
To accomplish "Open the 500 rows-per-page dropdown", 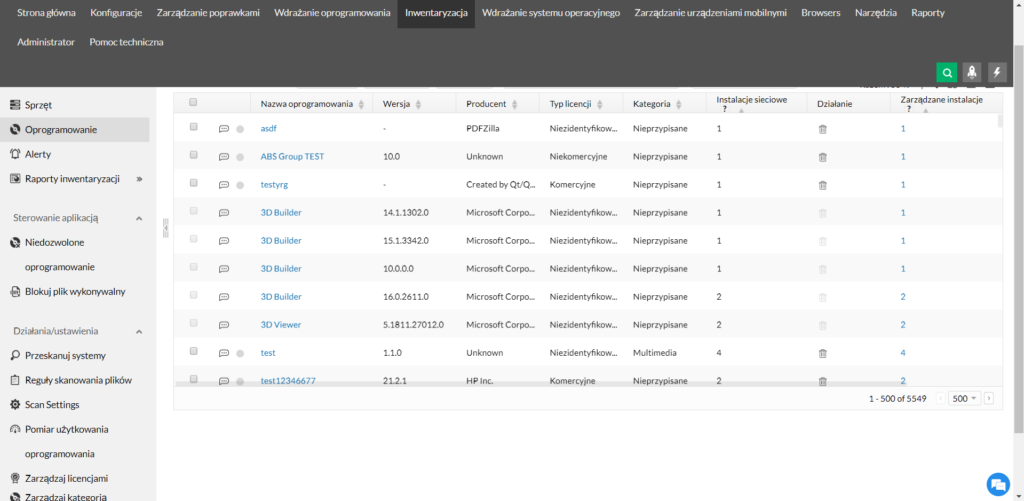I will (x=965, y=398).
